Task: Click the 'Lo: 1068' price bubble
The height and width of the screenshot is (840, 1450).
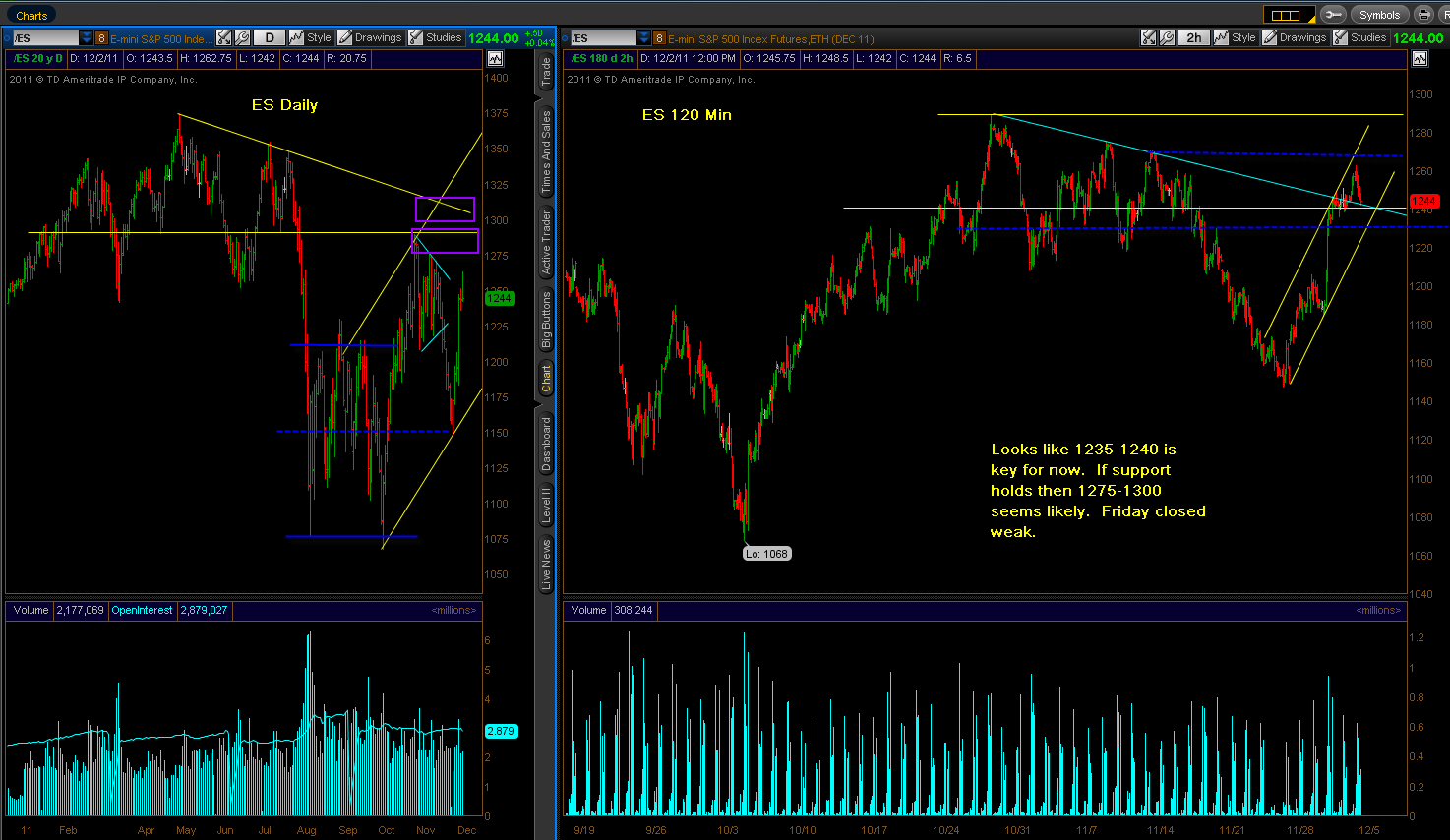Action: [x=766, y=554]
